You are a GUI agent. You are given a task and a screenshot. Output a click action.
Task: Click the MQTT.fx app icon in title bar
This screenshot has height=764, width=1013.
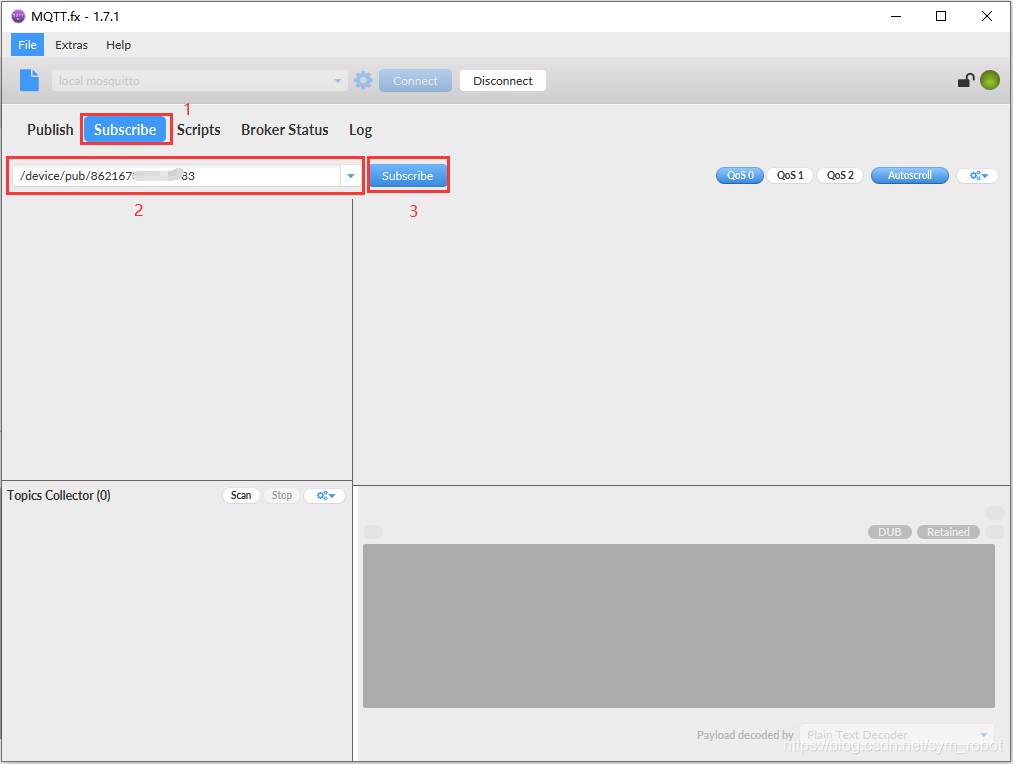point(18,16)
